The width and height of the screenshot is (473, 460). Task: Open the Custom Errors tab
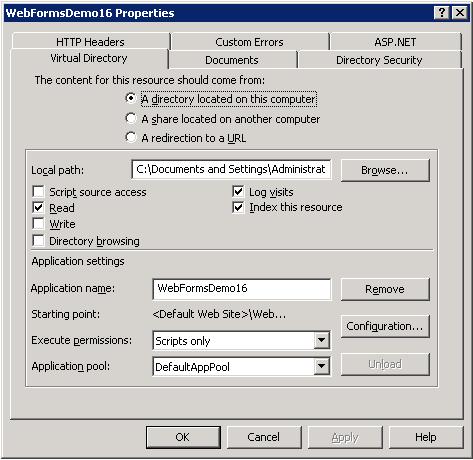click(x=249, y=42)
